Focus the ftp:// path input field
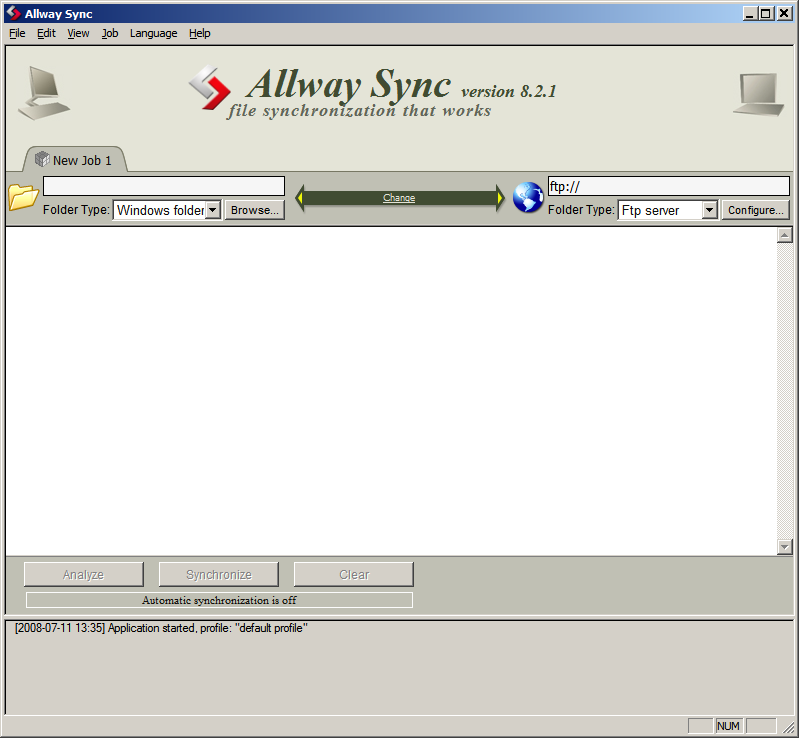799x738 pixels. [669, 186]
